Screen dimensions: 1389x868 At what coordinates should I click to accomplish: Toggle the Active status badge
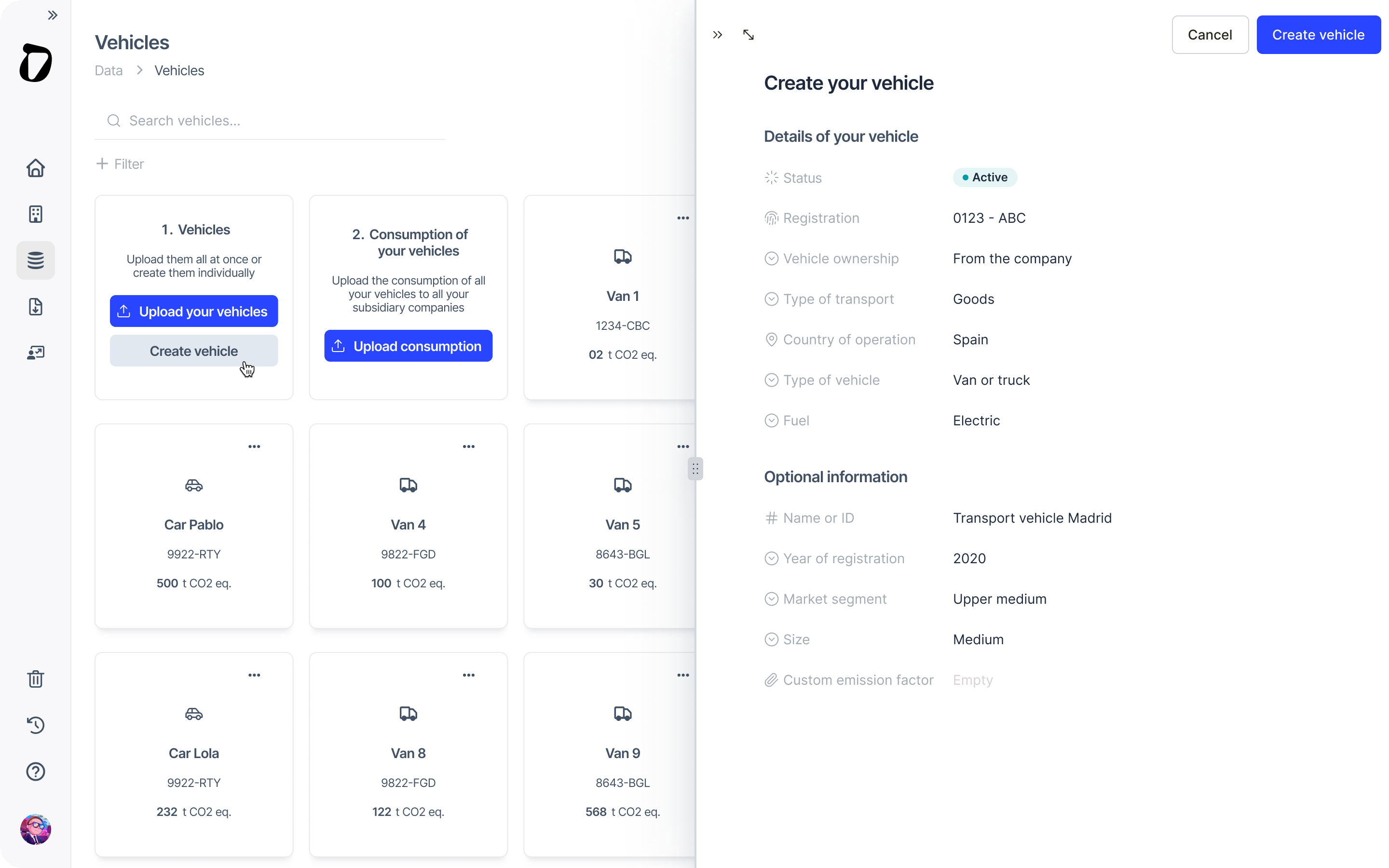pos(985,177)
